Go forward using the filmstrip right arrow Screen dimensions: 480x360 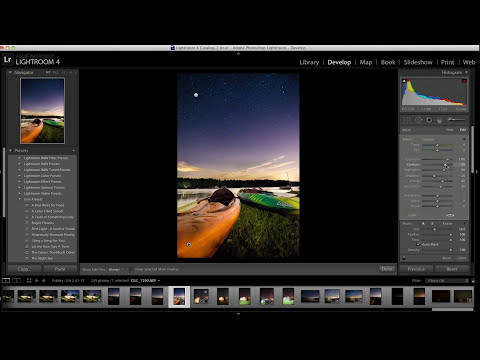(x=44, y=281)
